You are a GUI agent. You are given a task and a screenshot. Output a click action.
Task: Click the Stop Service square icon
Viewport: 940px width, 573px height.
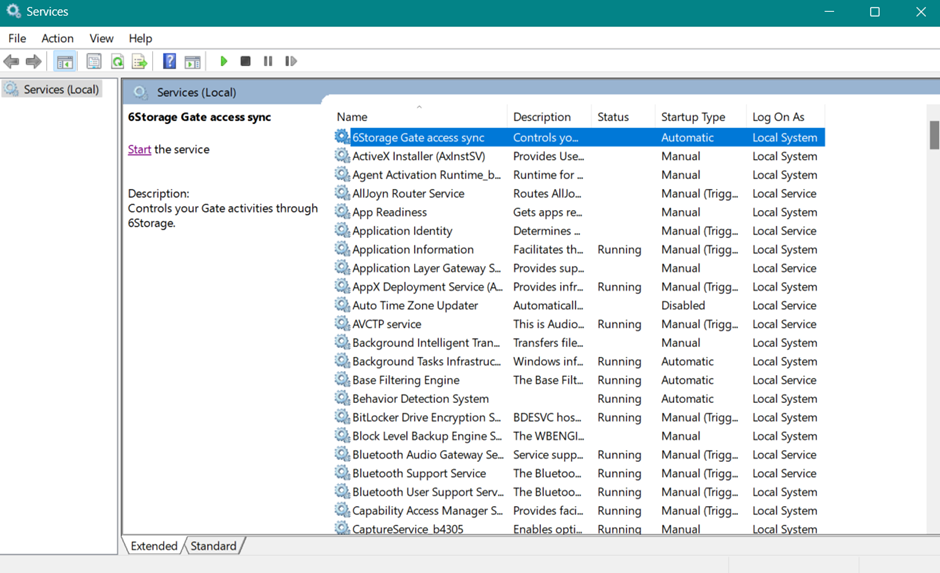tap(245, 61)
